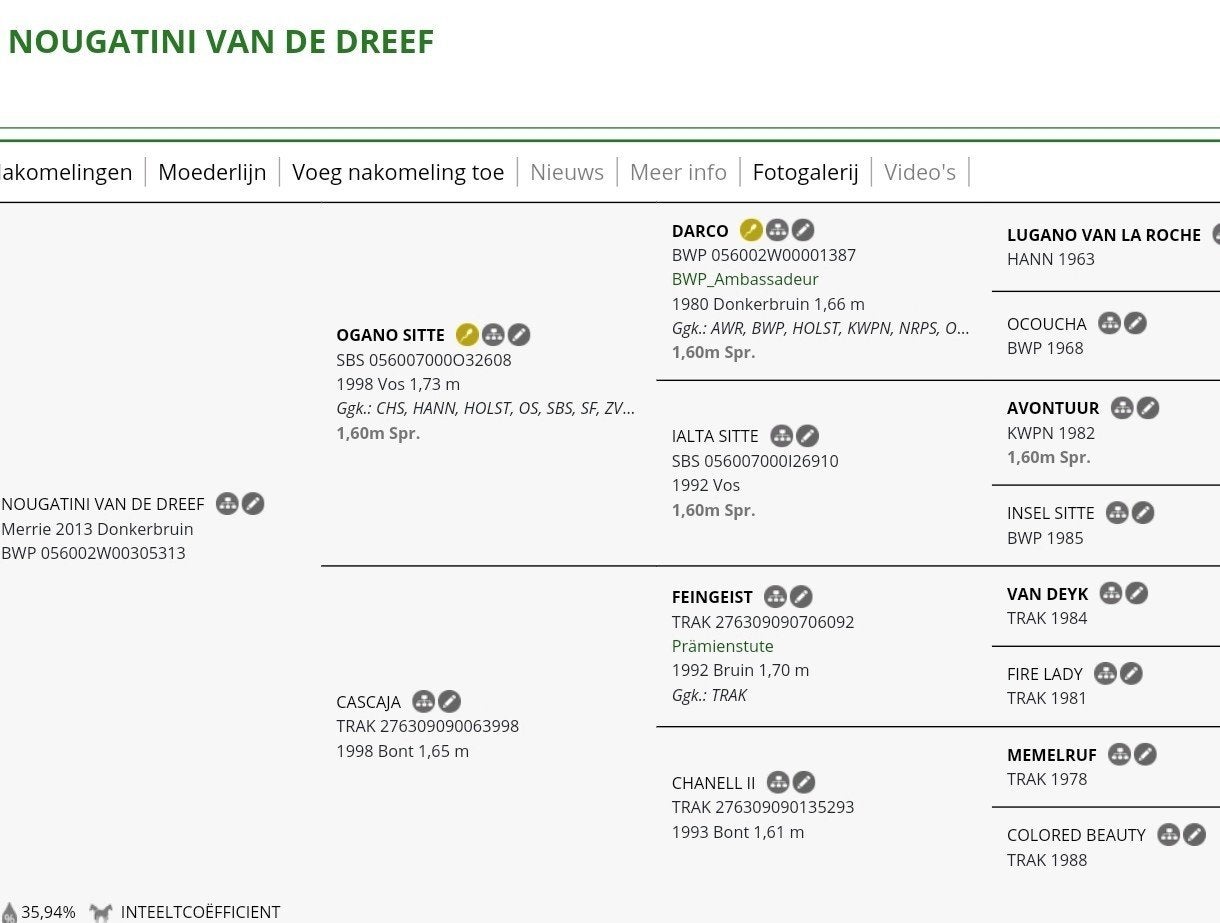Open the Moederlijn tab
The image size is (1220, 923).
[x=212, y=172]
